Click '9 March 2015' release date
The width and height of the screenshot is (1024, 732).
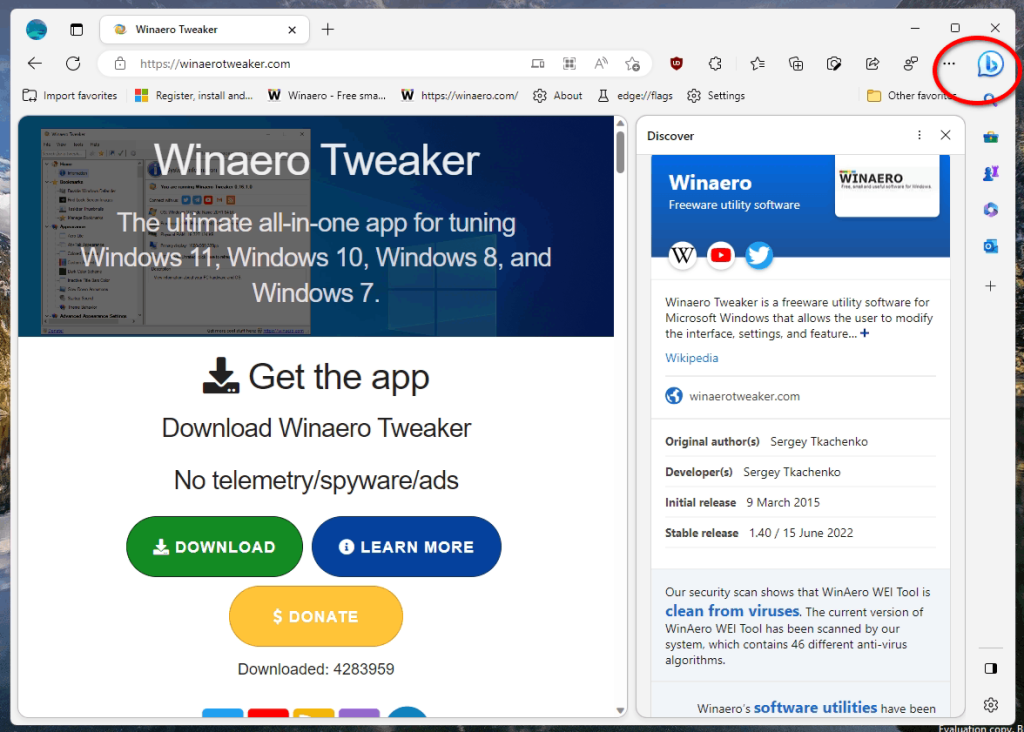(x=783, y=502)
